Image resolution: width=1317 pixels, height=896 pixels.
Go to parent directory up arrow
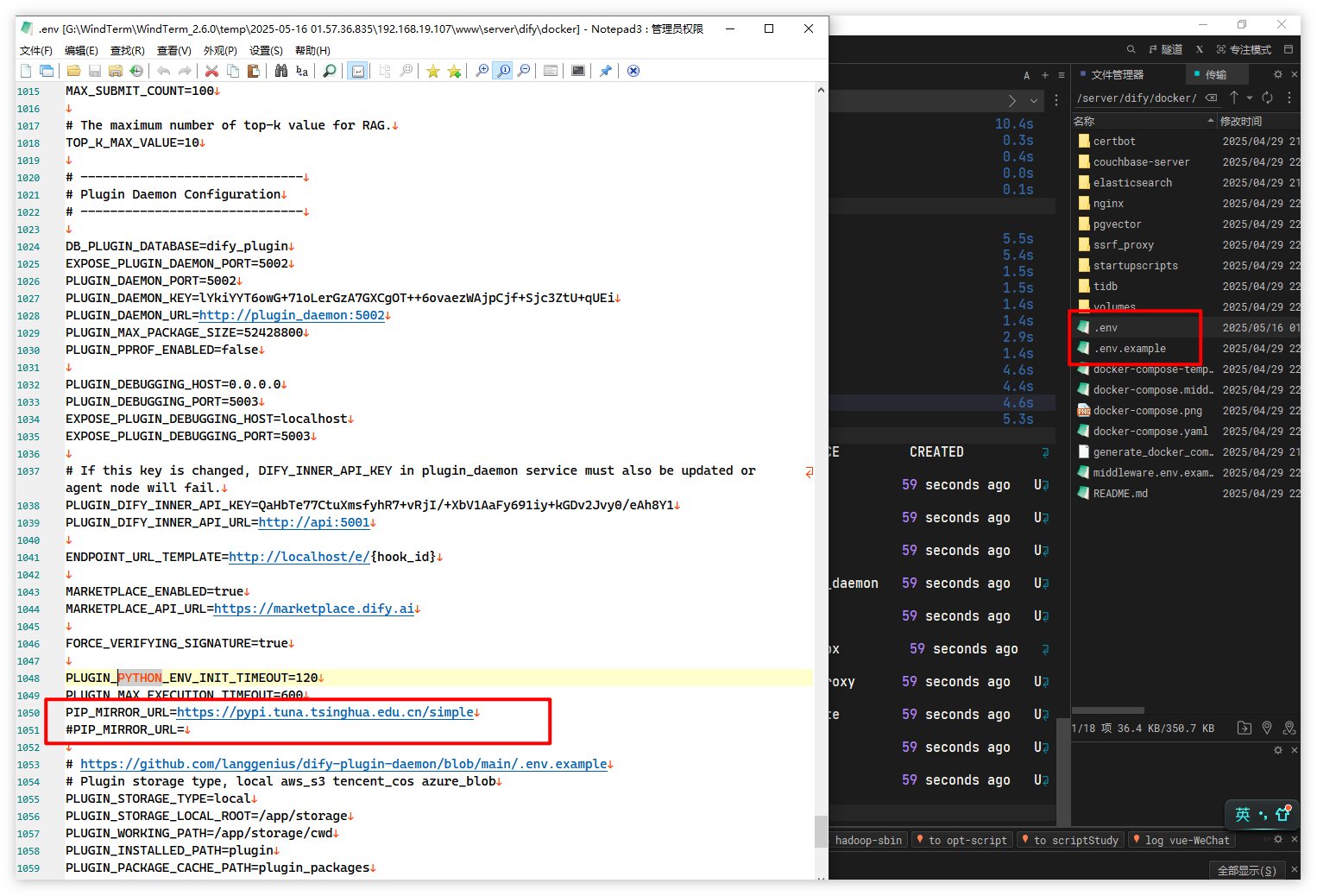(1234, 98)
